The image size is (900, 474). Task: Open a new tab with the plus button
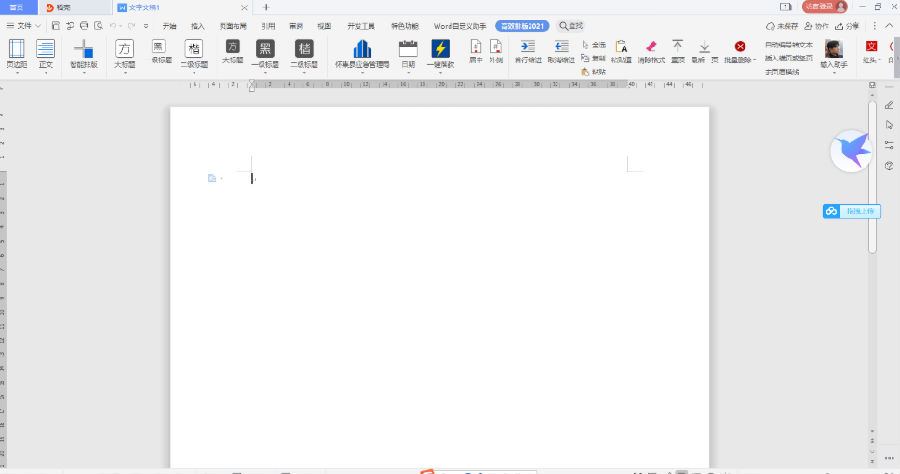click(265, 7)
